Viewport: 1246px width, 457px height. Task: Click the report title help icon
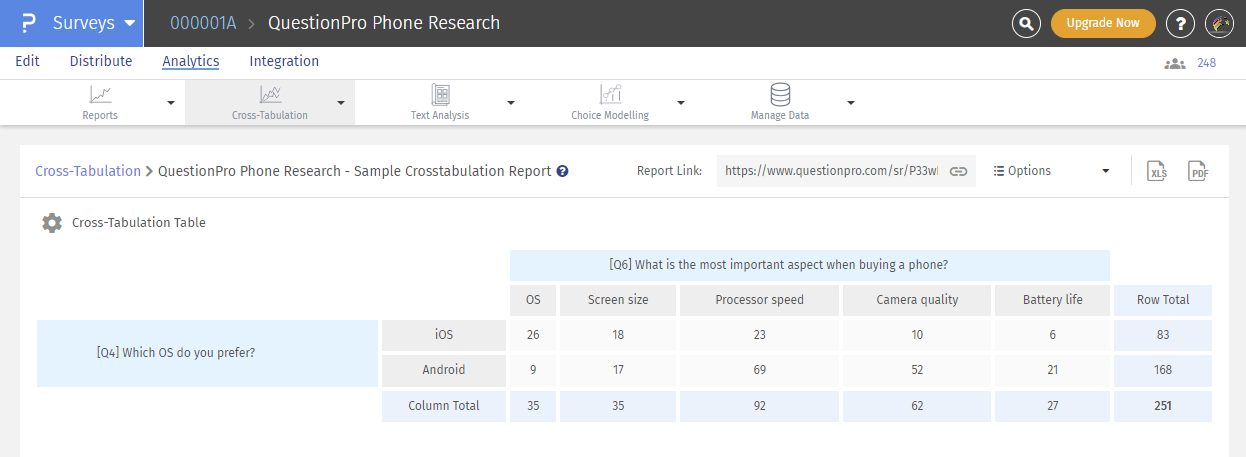pyautogui.click(x=563, y=171)
